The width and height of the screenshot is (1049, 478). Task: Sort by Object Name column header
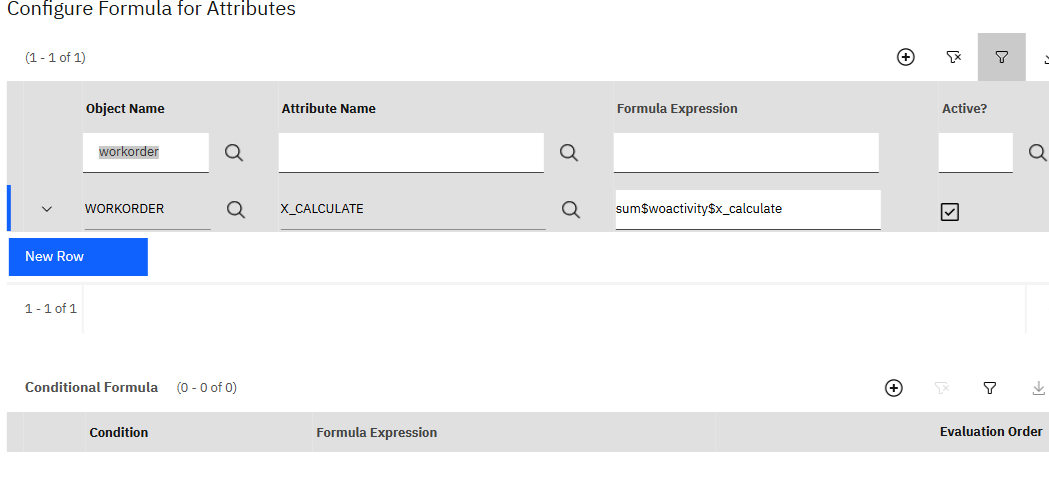point(125,108)
